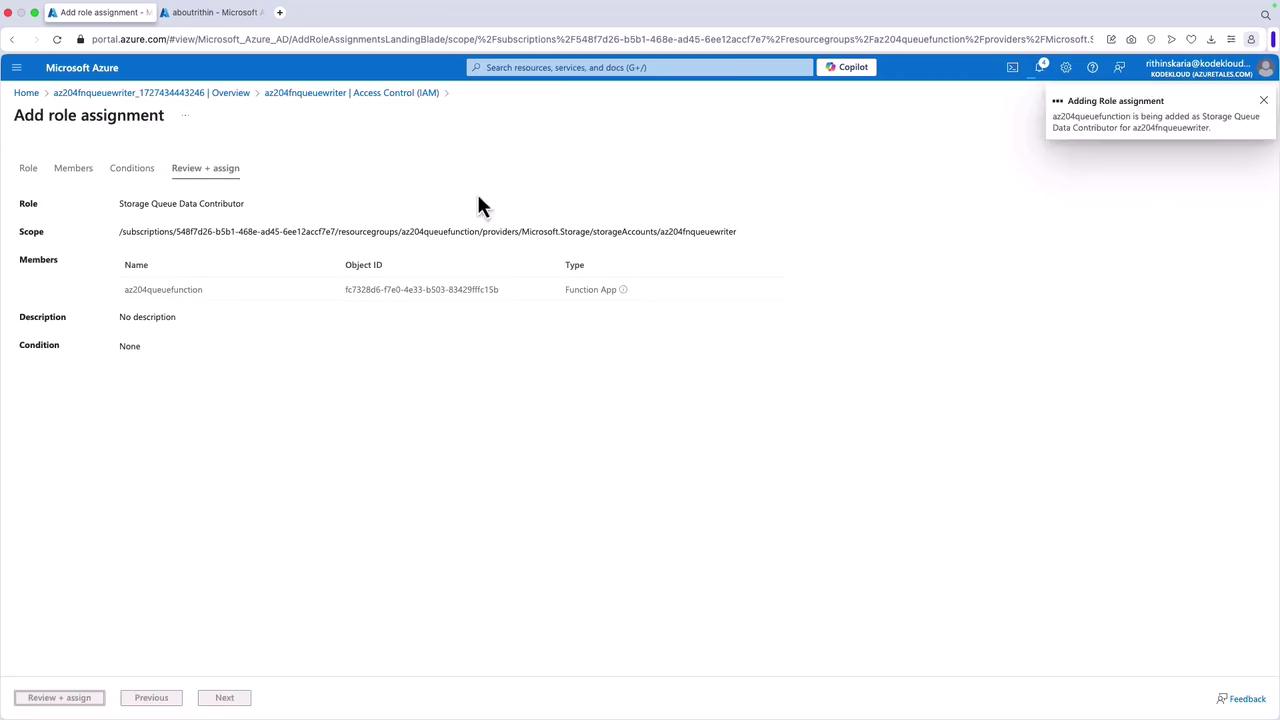Click the Condition value None
This screenshot has width=1280, height=720.
(129, 346)
